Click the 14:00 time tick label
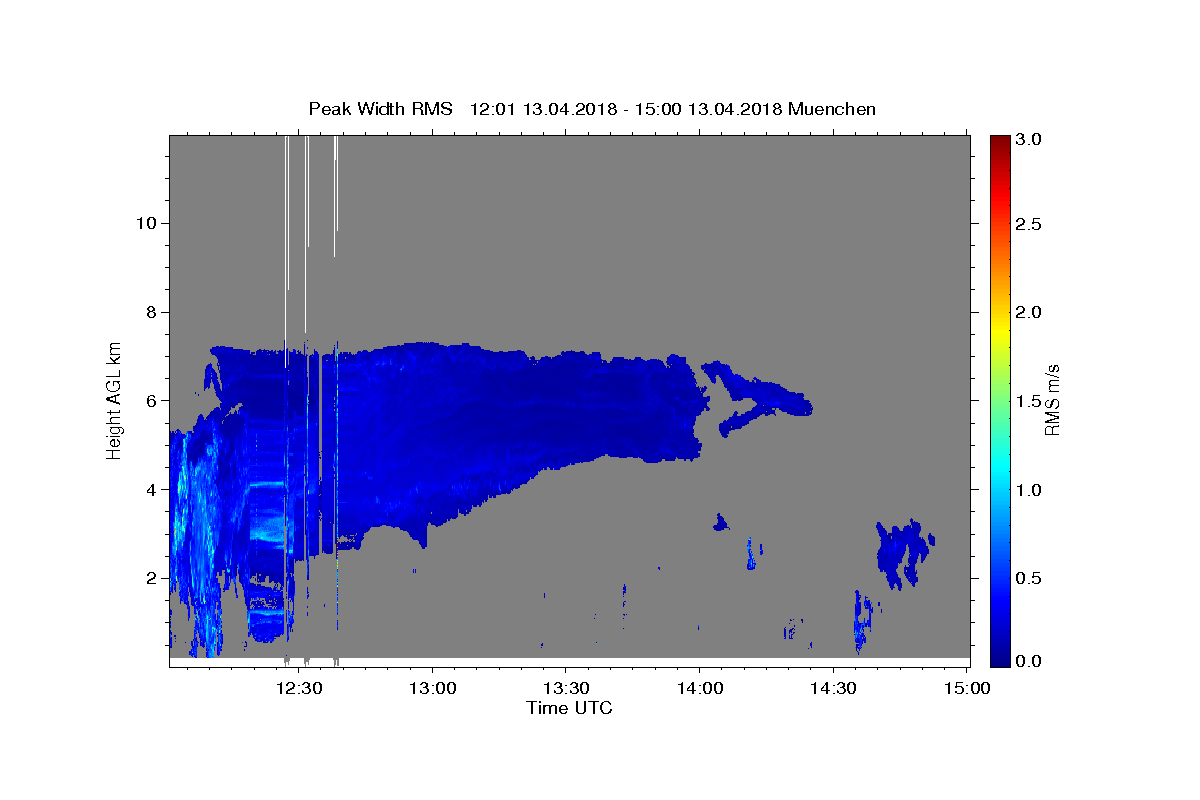The image size is (1200, 800). point(699,688)
